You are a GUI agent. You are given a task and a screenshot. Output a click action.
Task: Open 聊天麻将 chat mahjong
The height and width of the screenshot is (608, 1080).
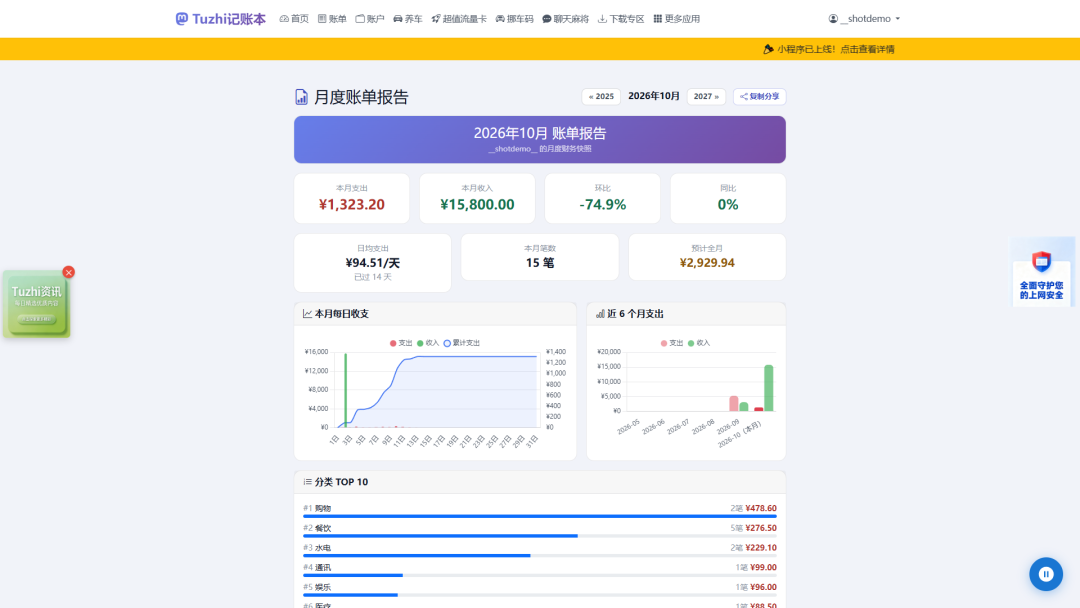coord(565,19)
